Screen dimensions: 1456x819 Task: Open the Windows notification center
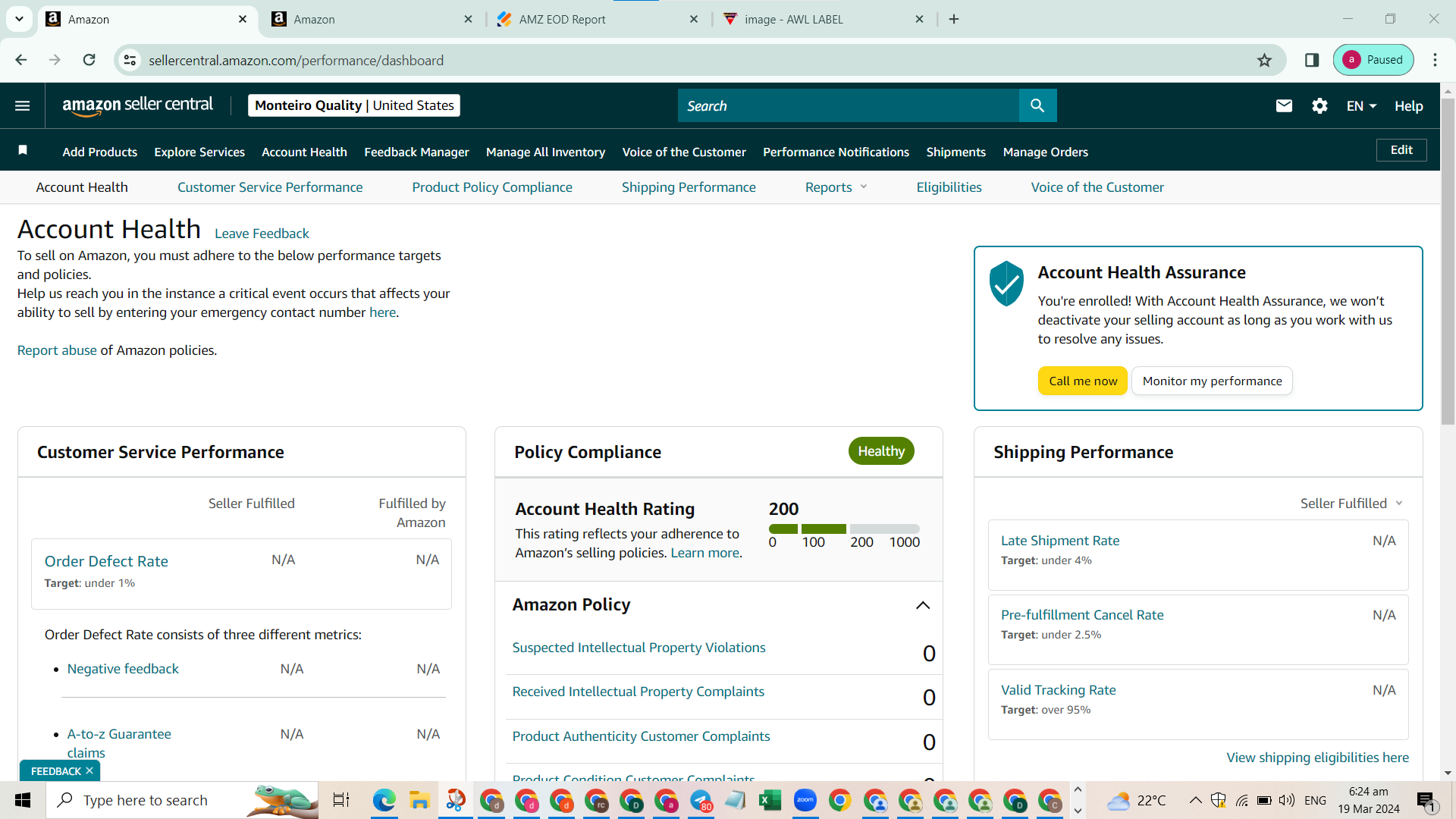(1427, 801)
